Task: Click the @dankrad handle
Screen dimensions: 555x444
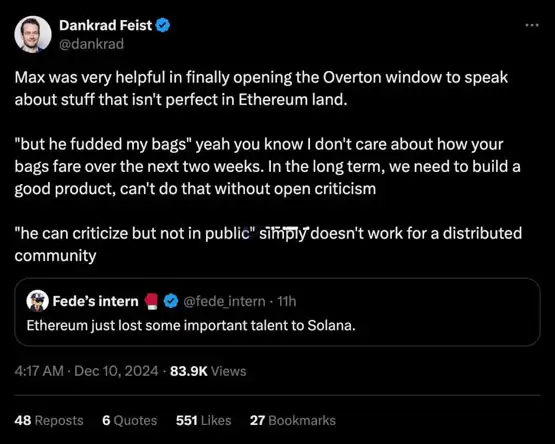Action: click(91, 44)
